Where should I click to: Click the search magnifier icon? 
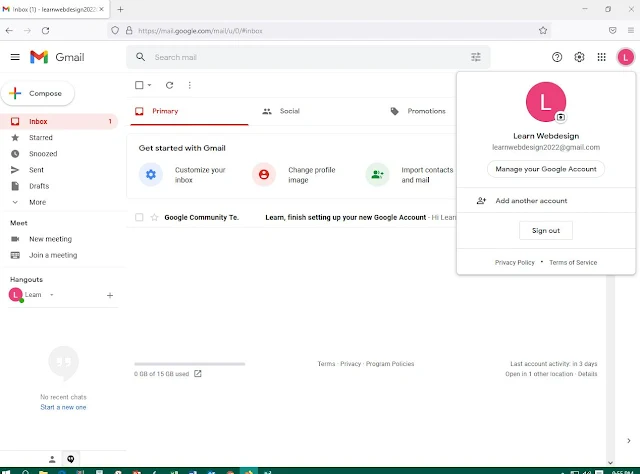click(x=140, y=57)
